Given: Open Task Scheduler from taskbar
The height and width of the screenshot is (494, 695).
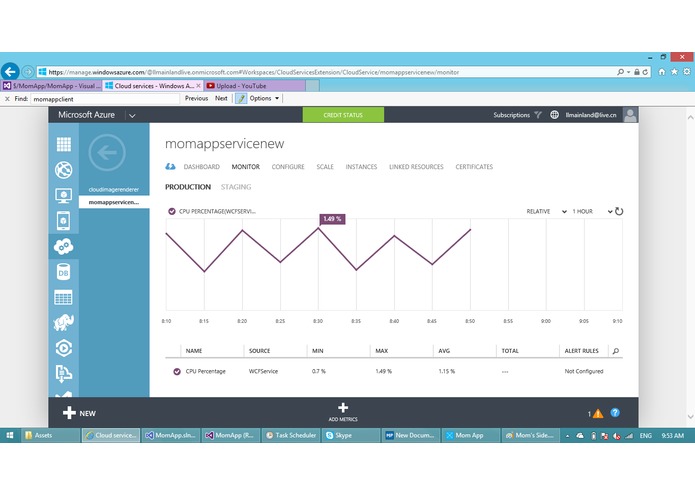Looking at the screenshot, I should [291, 436].
